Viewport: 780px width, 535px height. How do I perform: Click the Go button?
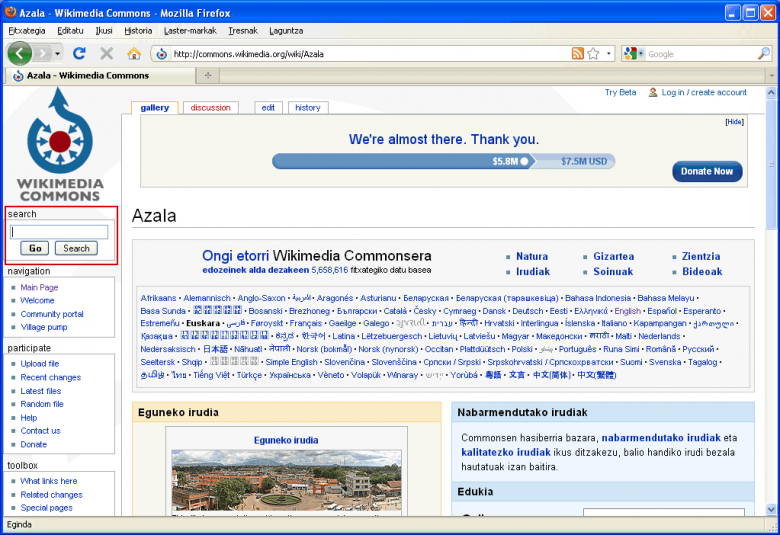pyautogui.click(x=35, y=248)
